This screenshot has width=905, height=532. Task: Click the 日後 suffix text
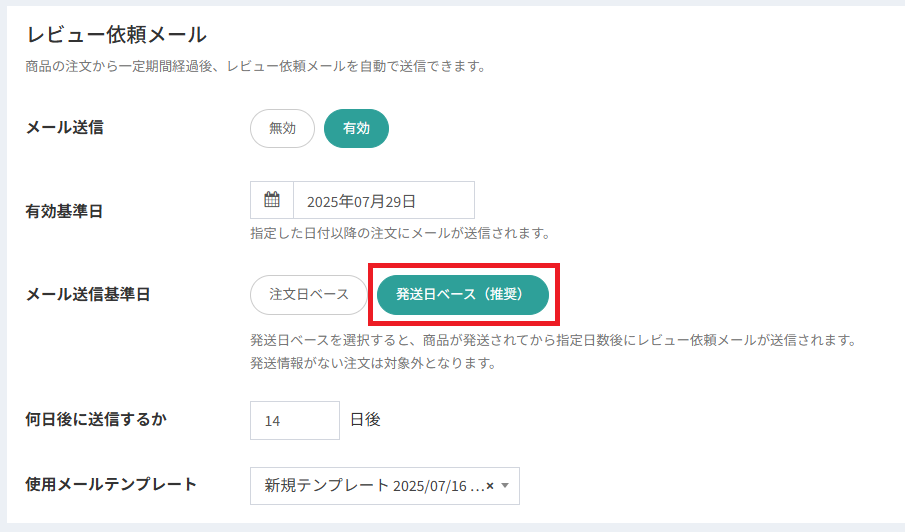point(365,420)
